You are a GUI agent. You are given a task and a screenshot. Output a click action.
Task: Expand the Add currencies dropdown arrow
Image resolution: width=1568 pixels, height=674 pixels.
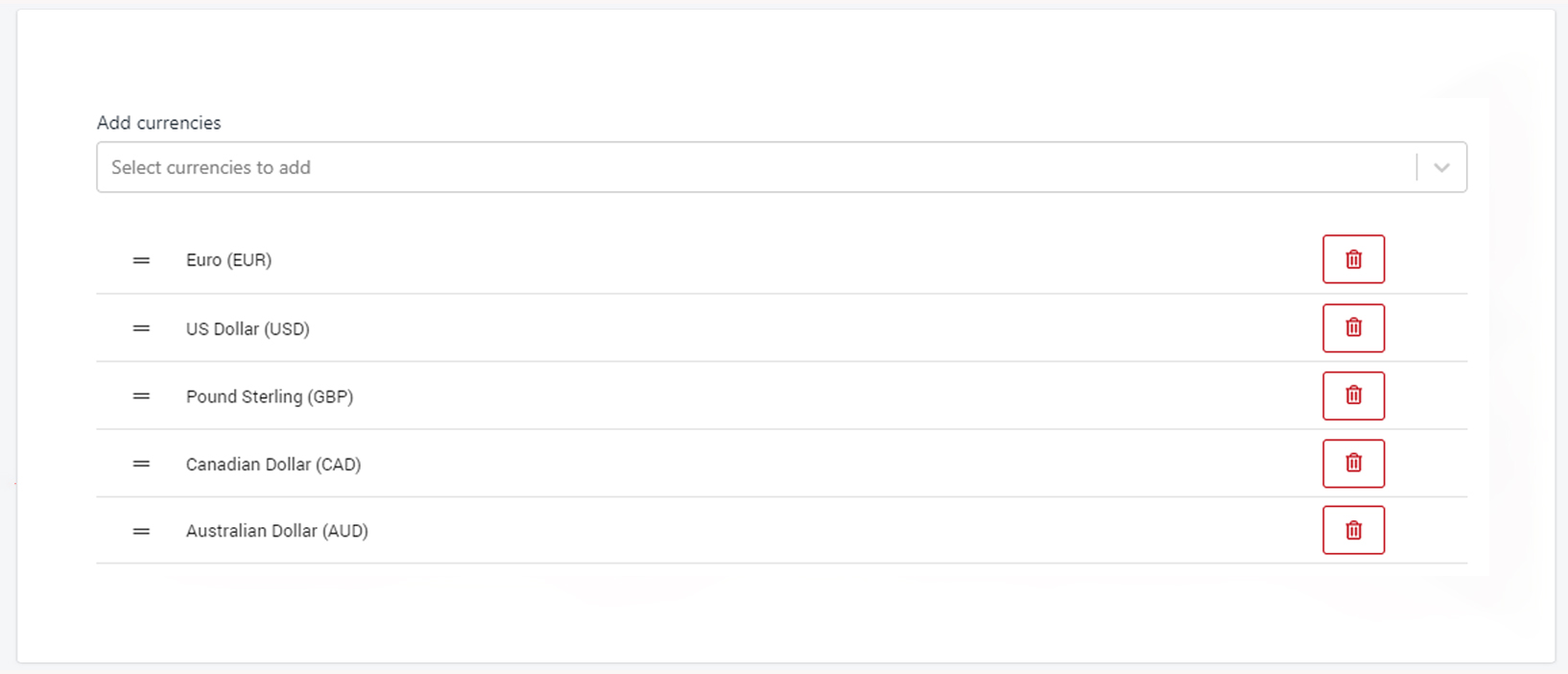click(1441, 167)
